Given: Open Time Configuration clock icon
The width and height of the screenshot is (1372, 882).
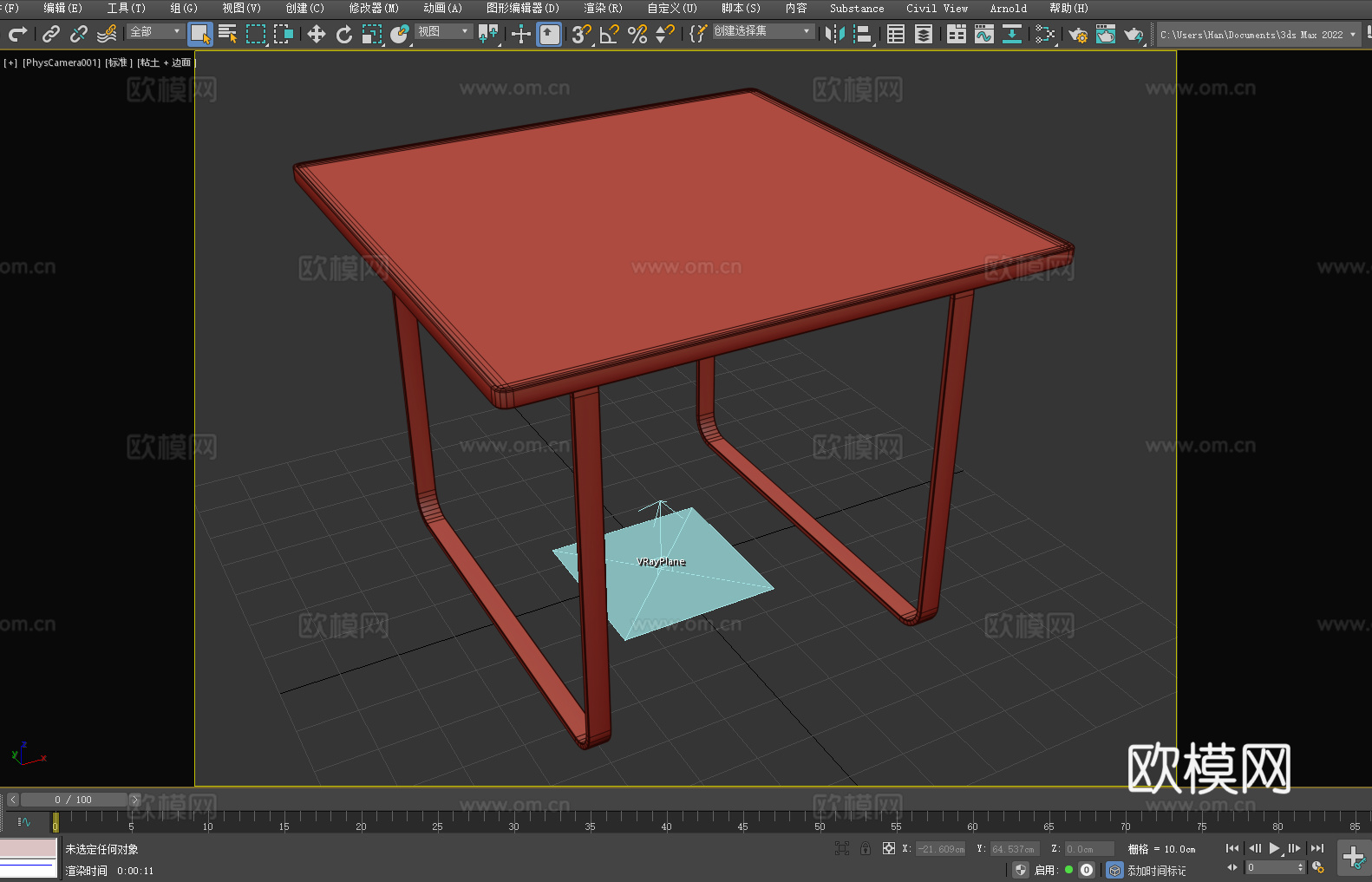Looking at the screenshot, I should click(1318, 867).
